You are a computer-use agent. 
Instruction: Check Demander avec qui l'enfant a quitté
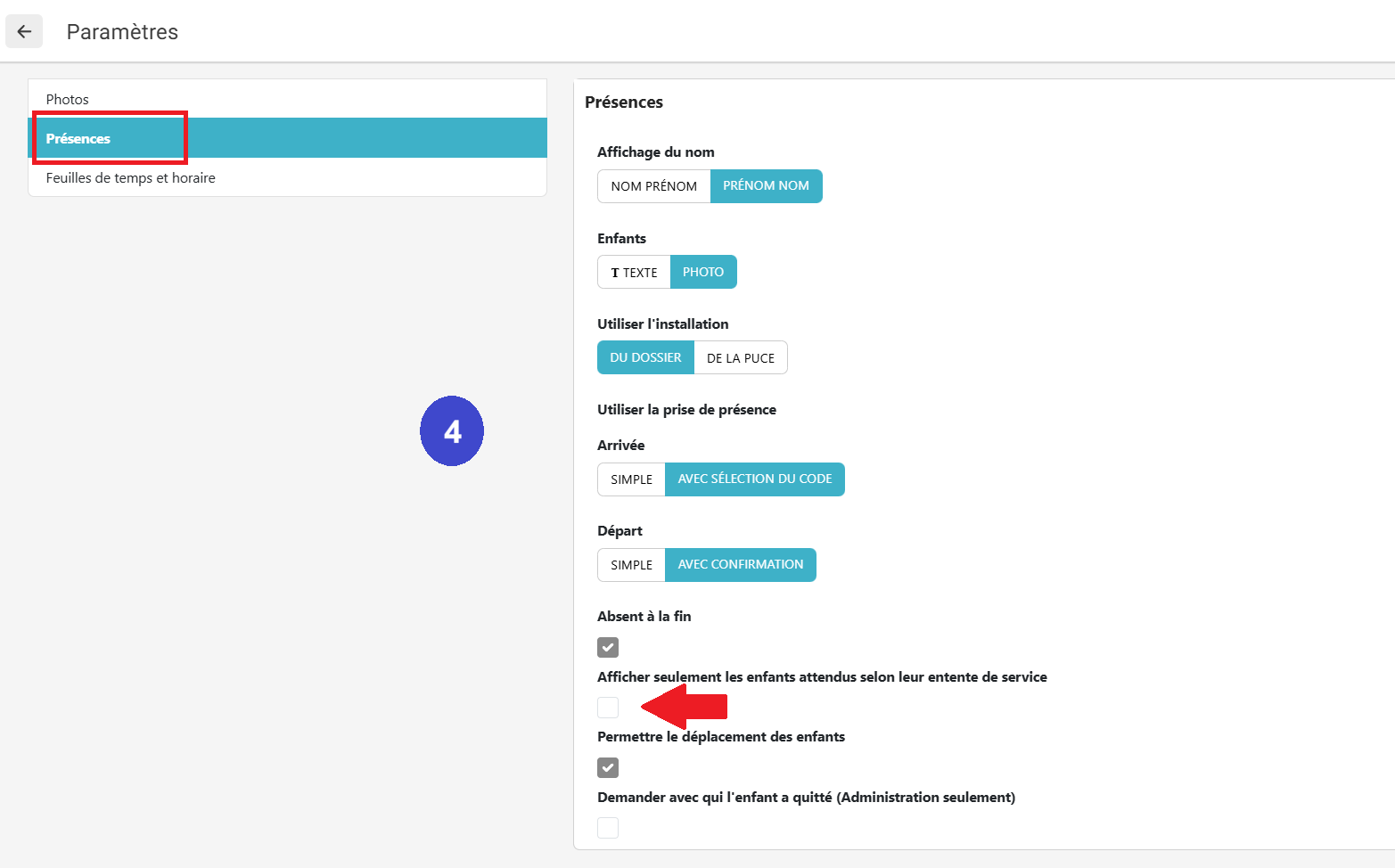[608, 828]
